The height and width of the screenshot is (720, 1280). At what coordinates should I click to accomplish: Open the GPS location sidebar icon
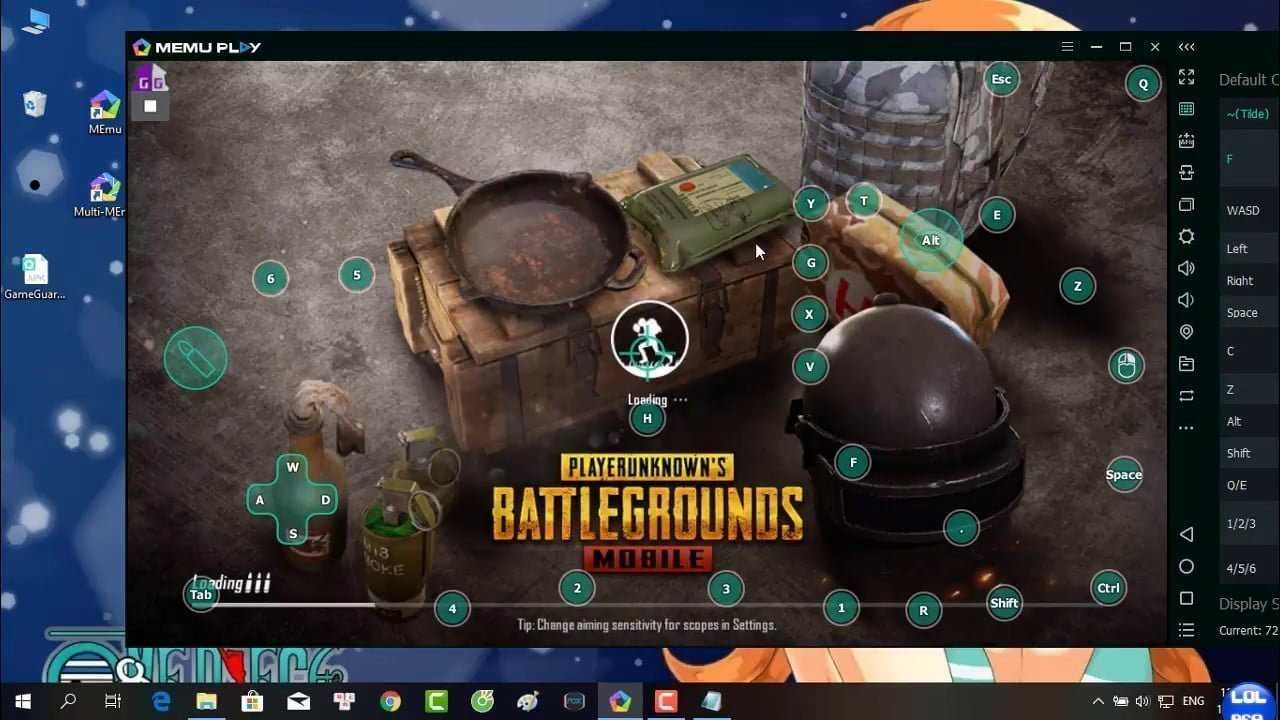click(x=1186, y=332)
